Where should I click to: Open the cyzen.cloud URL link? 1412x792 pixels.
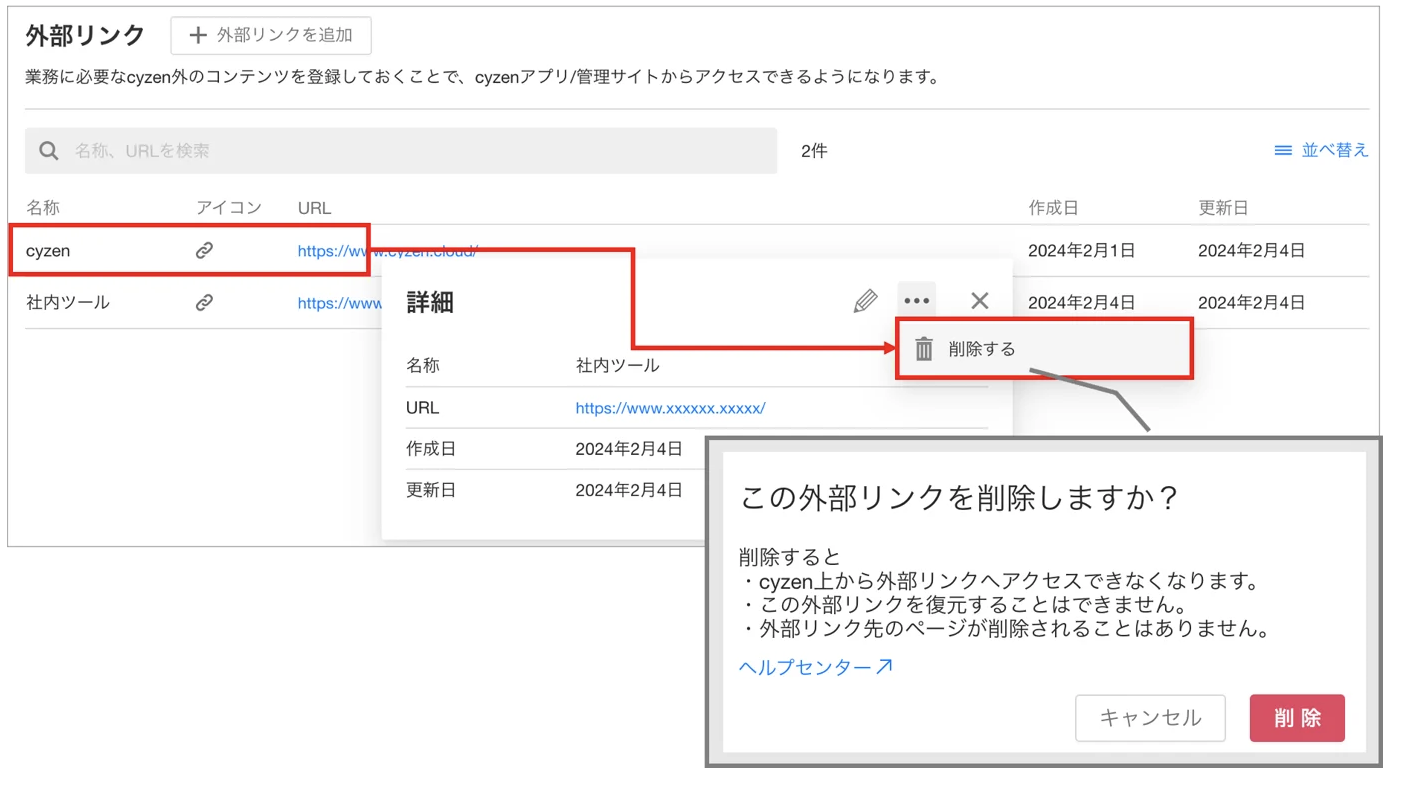[387, 251]
